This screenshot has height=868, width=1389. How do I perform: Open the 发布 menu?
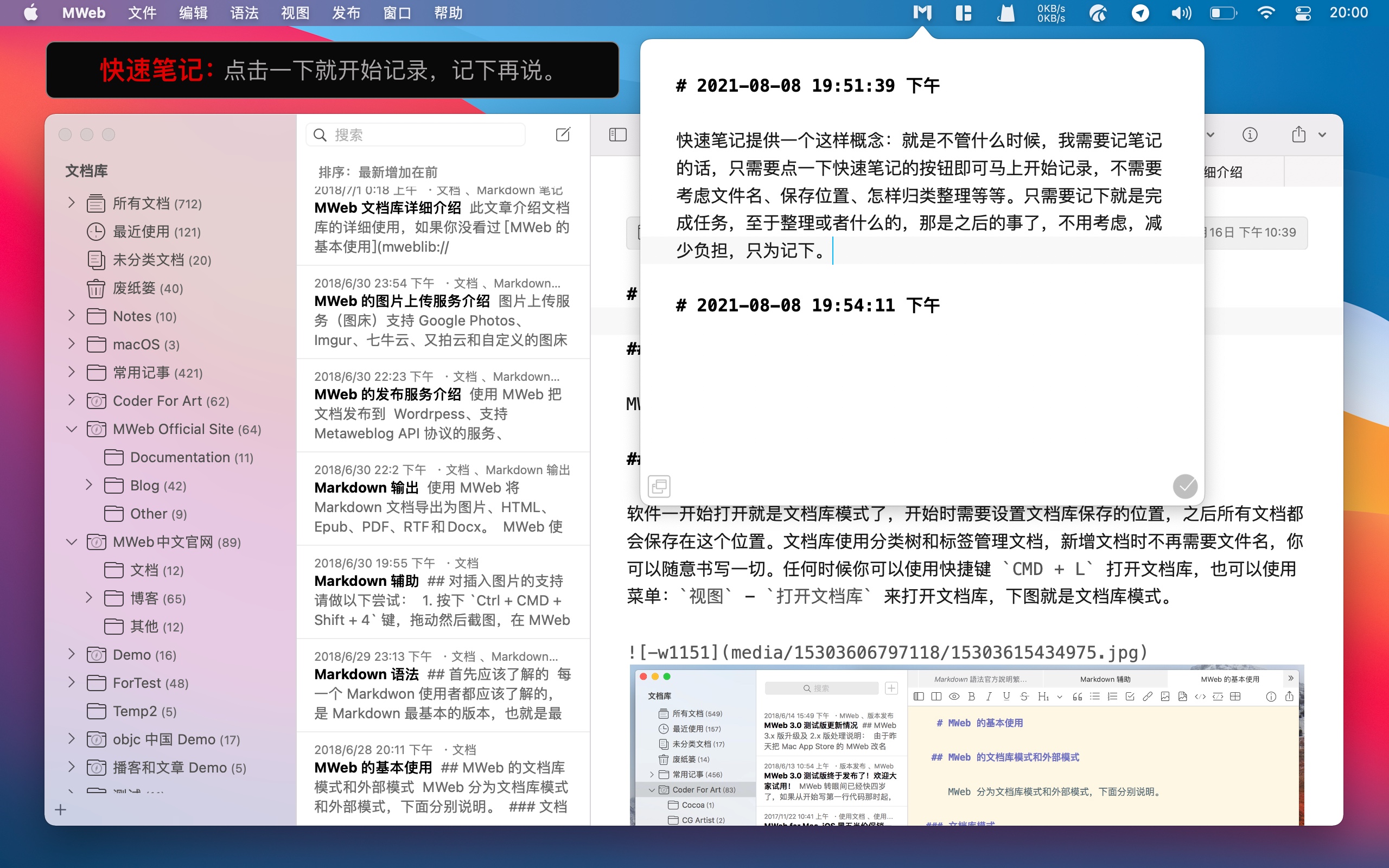point(346,12)
